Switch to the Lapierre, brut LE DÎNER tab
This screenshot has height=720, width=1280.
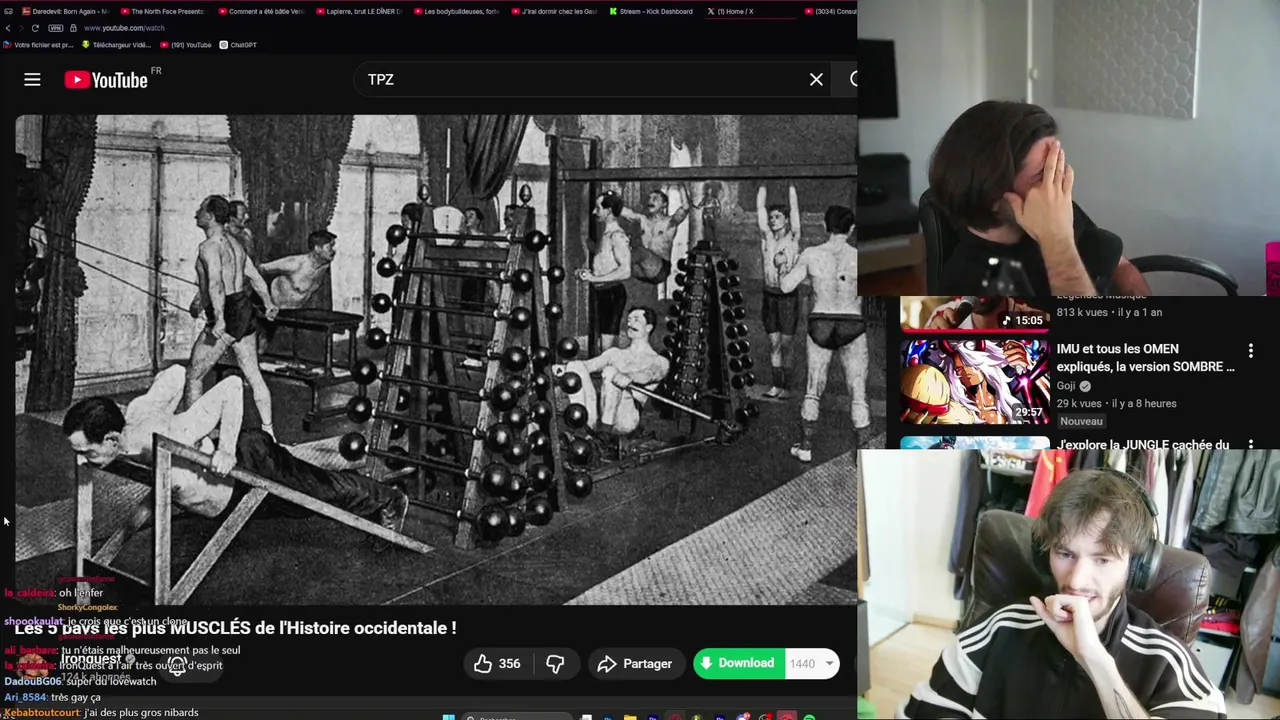pyautogui.click(x=358, y=11)
